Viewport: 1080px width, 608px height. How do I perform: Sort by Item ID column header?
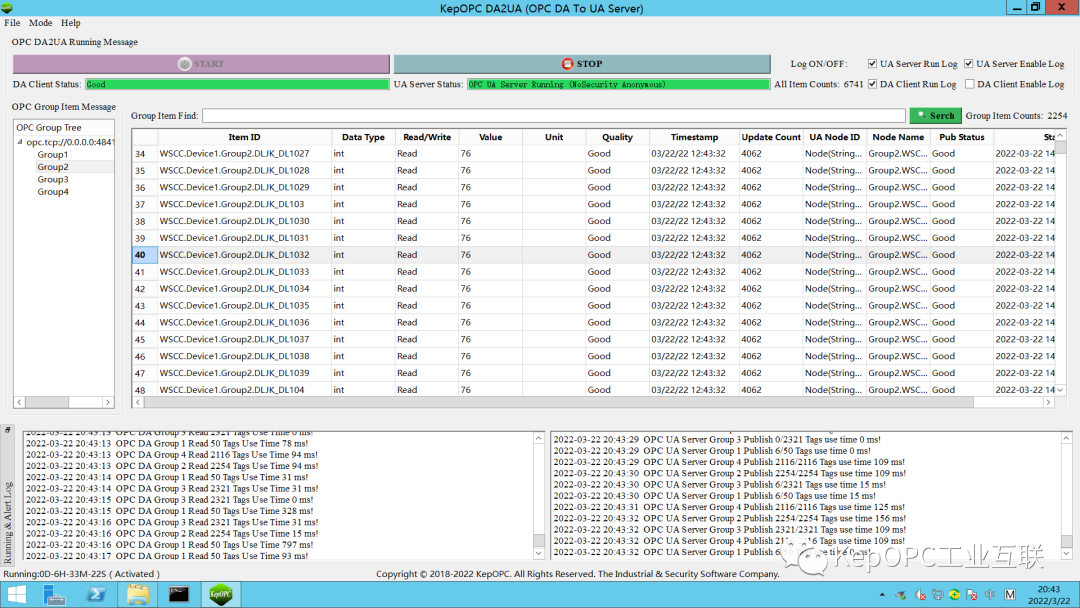click(245, 137)
